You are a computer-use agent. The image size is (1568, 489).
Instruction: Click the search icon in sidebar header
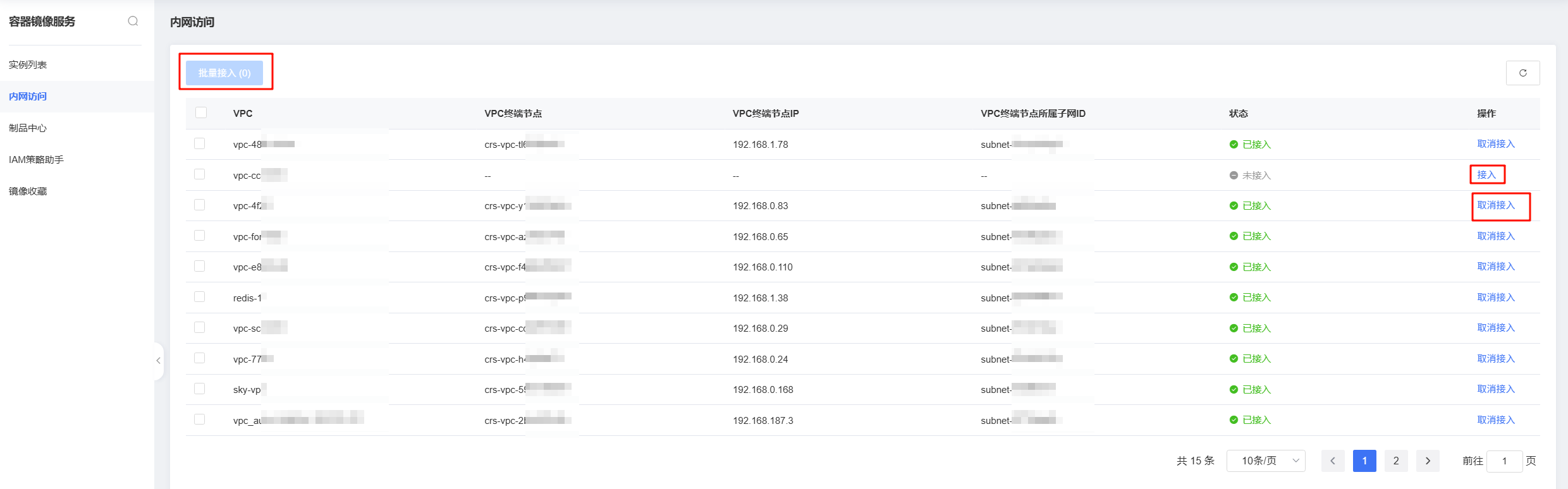pos(133,21)
